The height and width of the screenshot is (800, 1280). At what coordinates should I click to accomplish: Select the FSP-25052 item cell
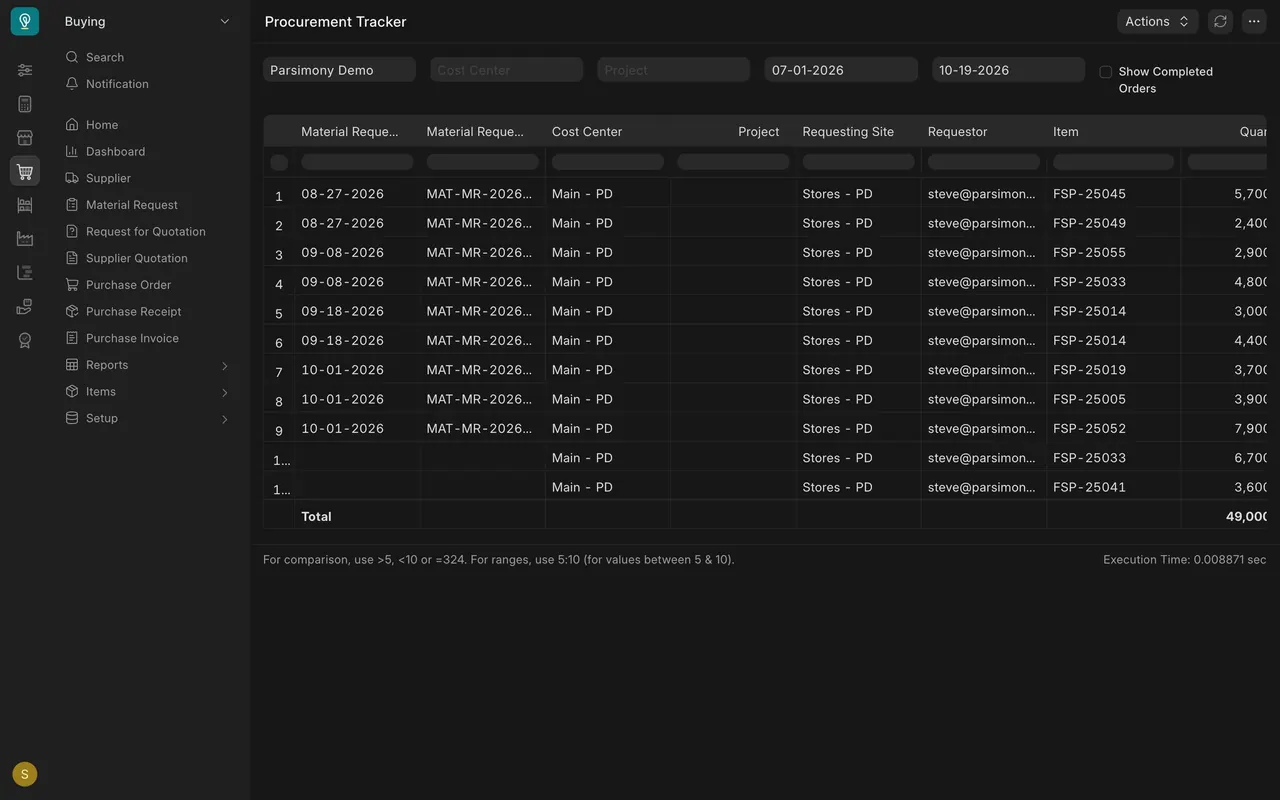click(1113, 429)
